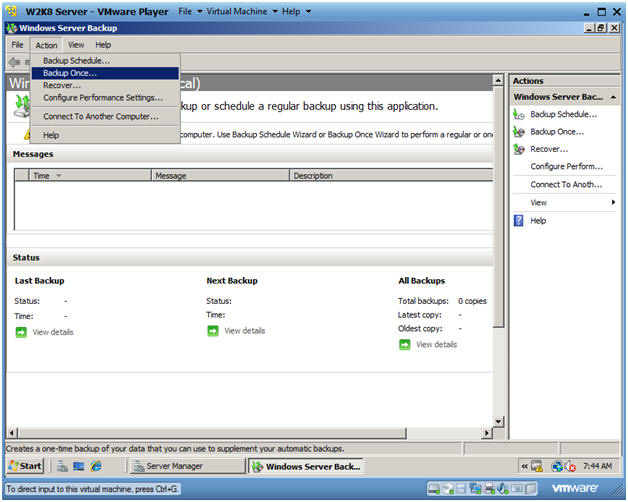
Task: Click vertical scrollbar down arrow
Action: click(498, 422)
